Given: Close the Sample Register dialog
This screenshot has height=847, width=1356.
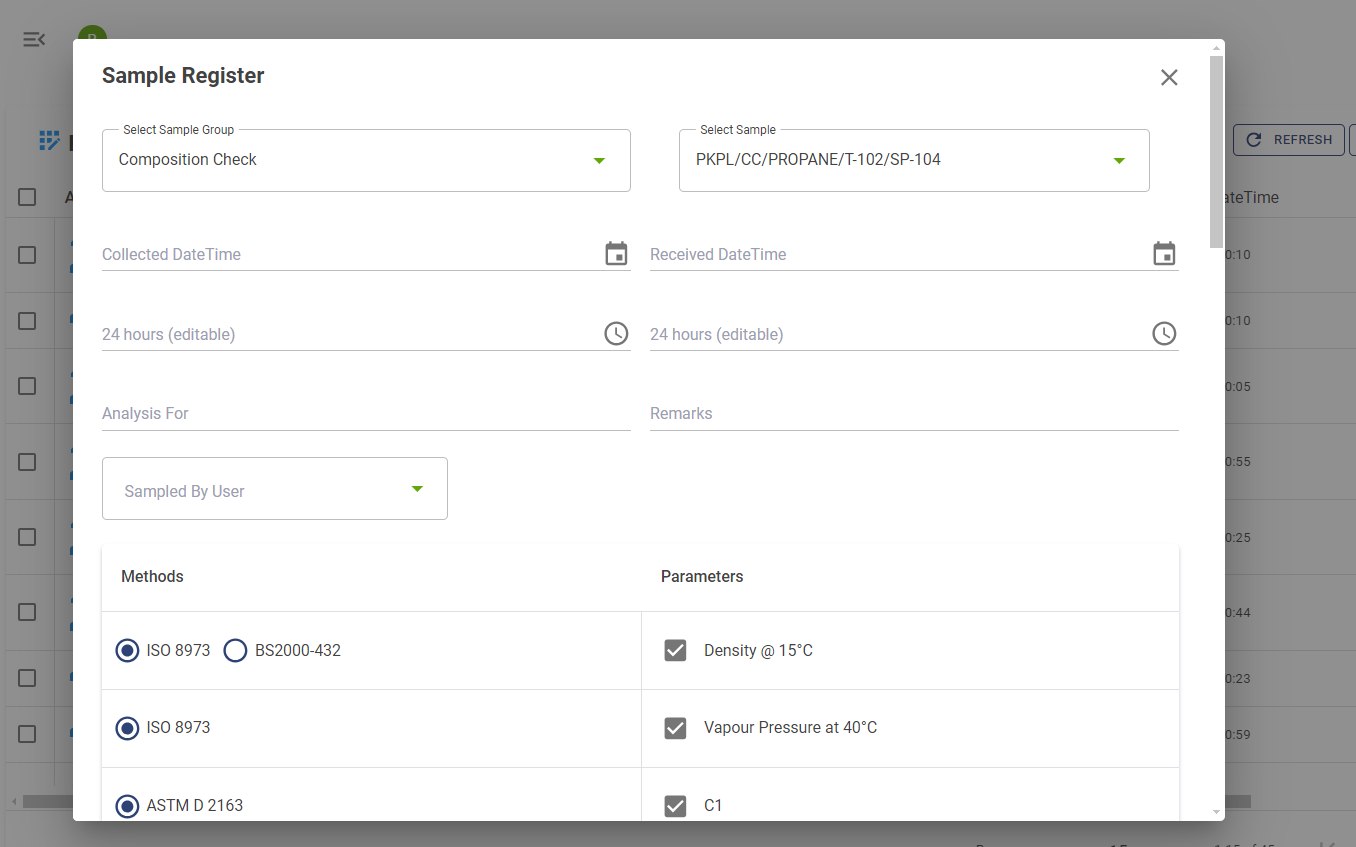Looking at the screenshot, I should click(x=1169, y=78).
